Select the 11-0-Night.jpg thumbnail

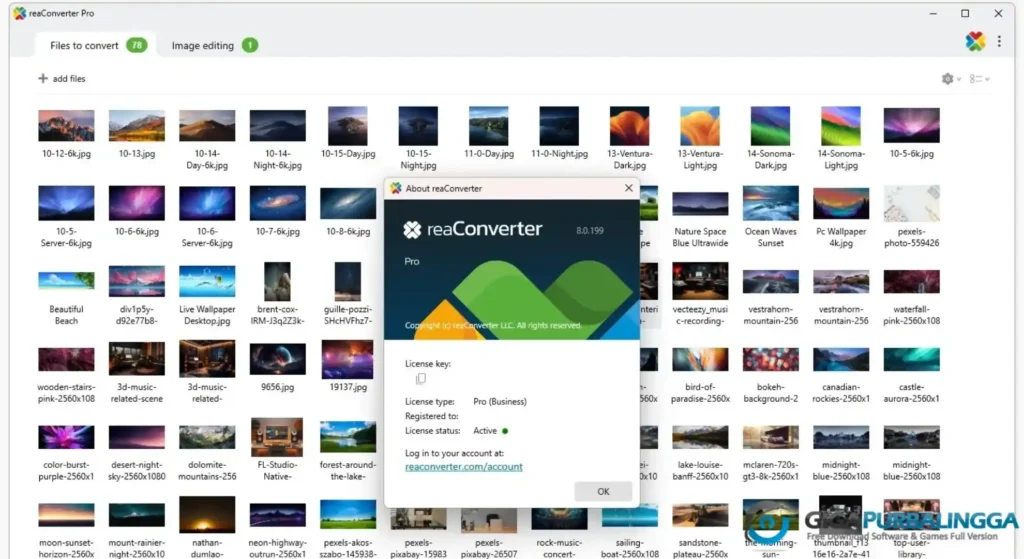[559, 125]
